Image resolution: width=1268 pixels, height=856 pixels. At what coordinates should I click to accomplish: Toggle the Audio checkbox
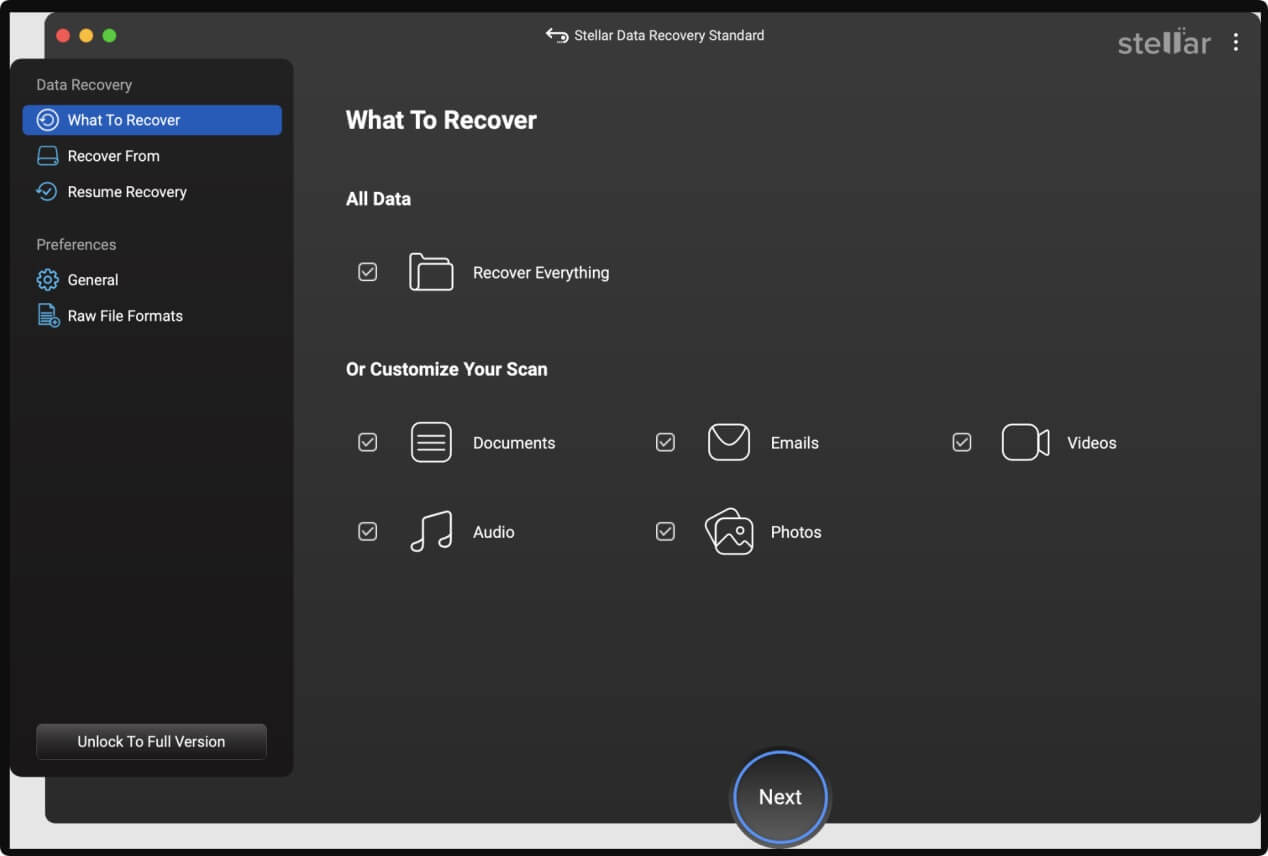(368, 532)
